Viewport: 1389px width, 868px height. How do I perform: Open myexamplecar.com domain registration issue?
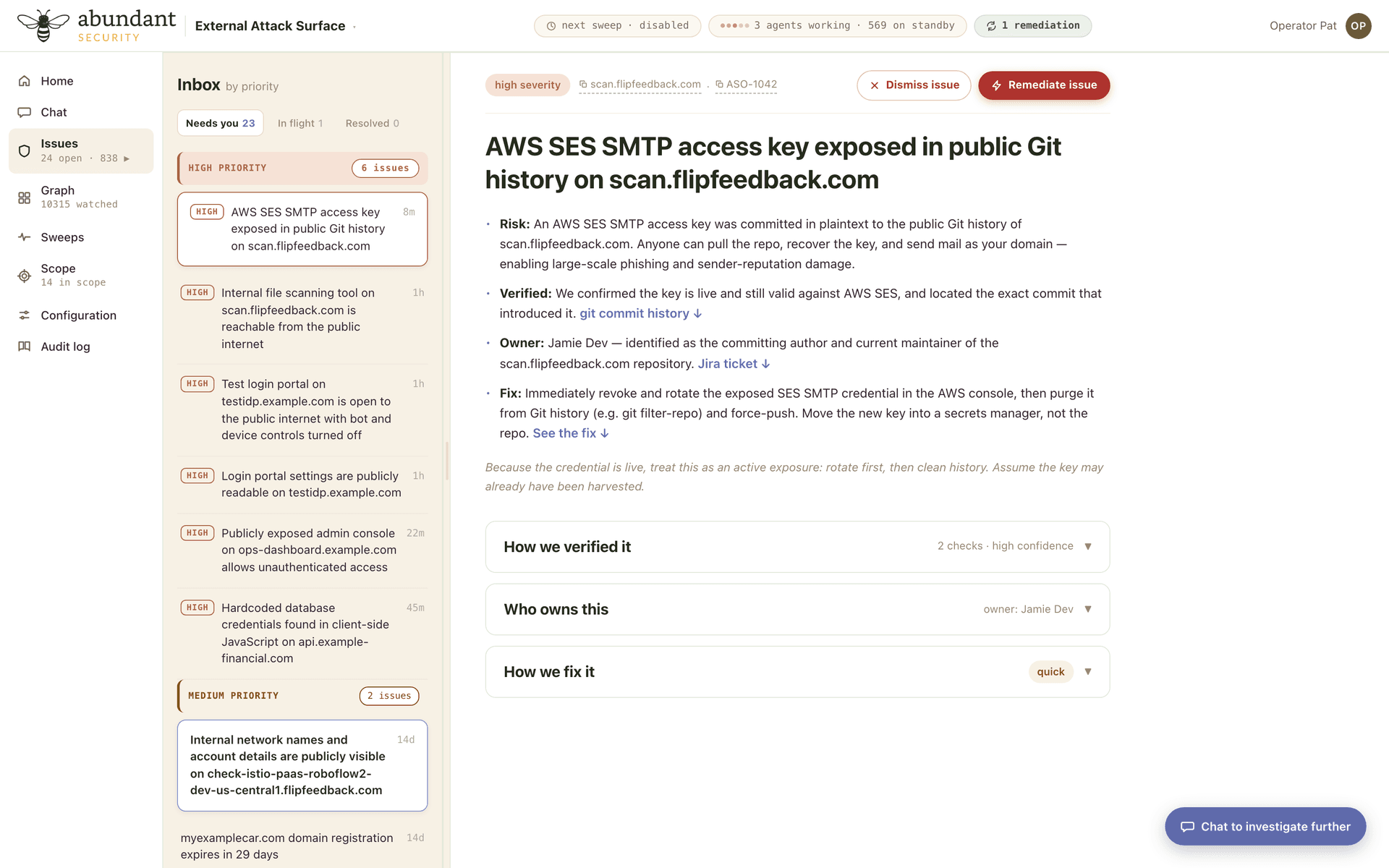[x=302, y=846]
